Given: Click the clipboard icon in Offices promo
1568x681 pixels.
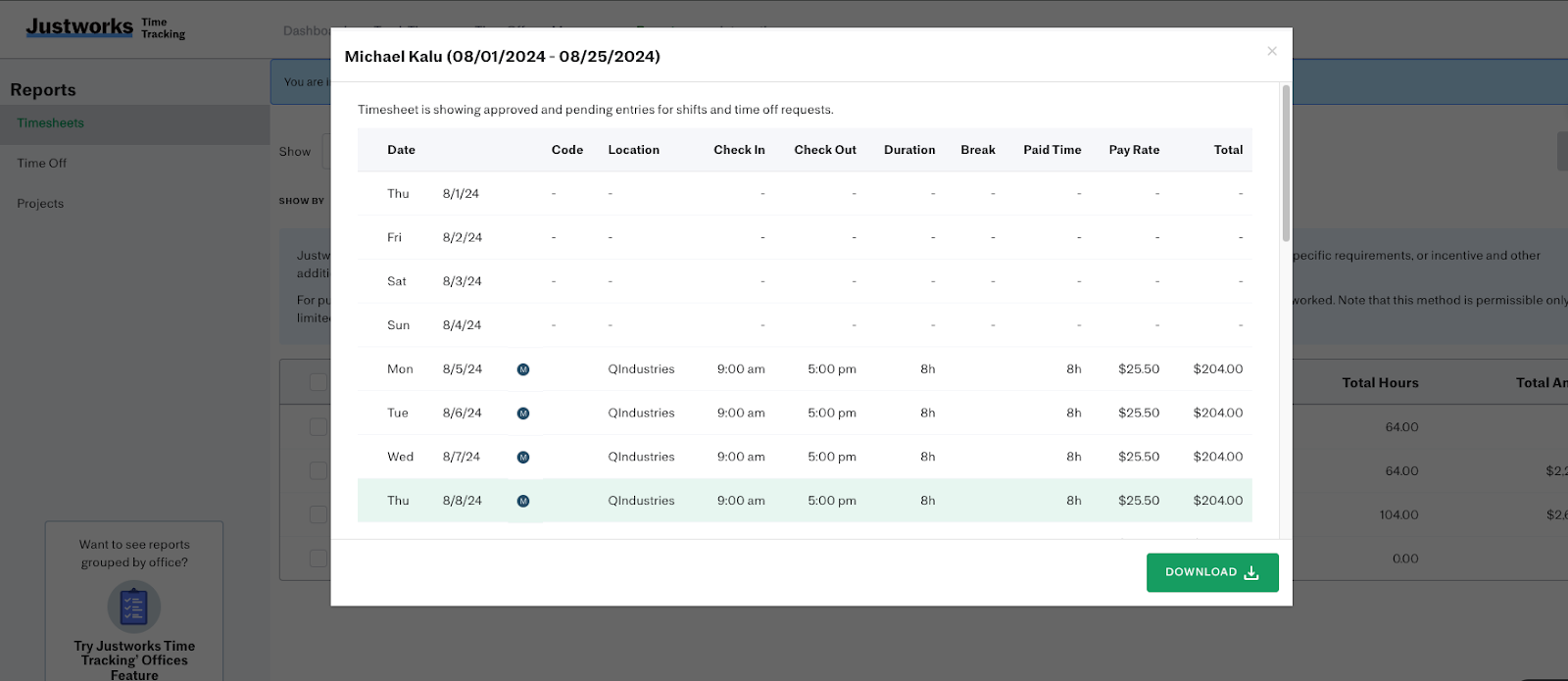Looking at the screenshot, I should [x=134, y=608].
